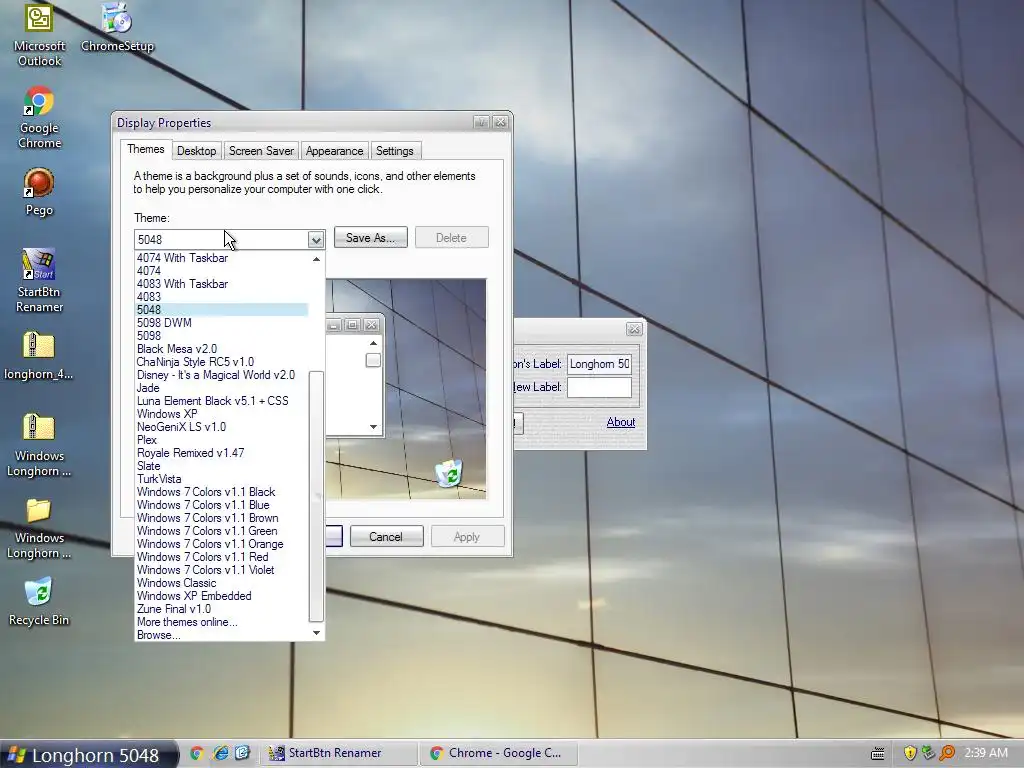The width and height of the screenshot is (1024, 768).
Task: Choose theme 'Windows XP'
Action: pyautogui.click(x=221, y=414)
